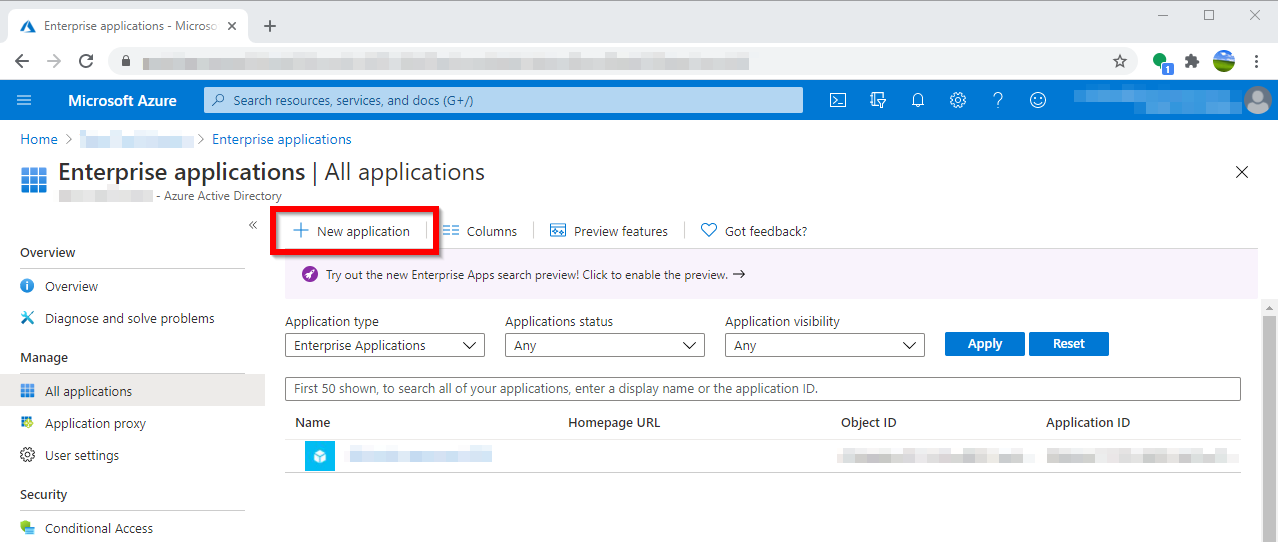Click the Reset filter button
This screenshot has height=542, width=1278.
pyautogui.click(x=1068, y=344)
